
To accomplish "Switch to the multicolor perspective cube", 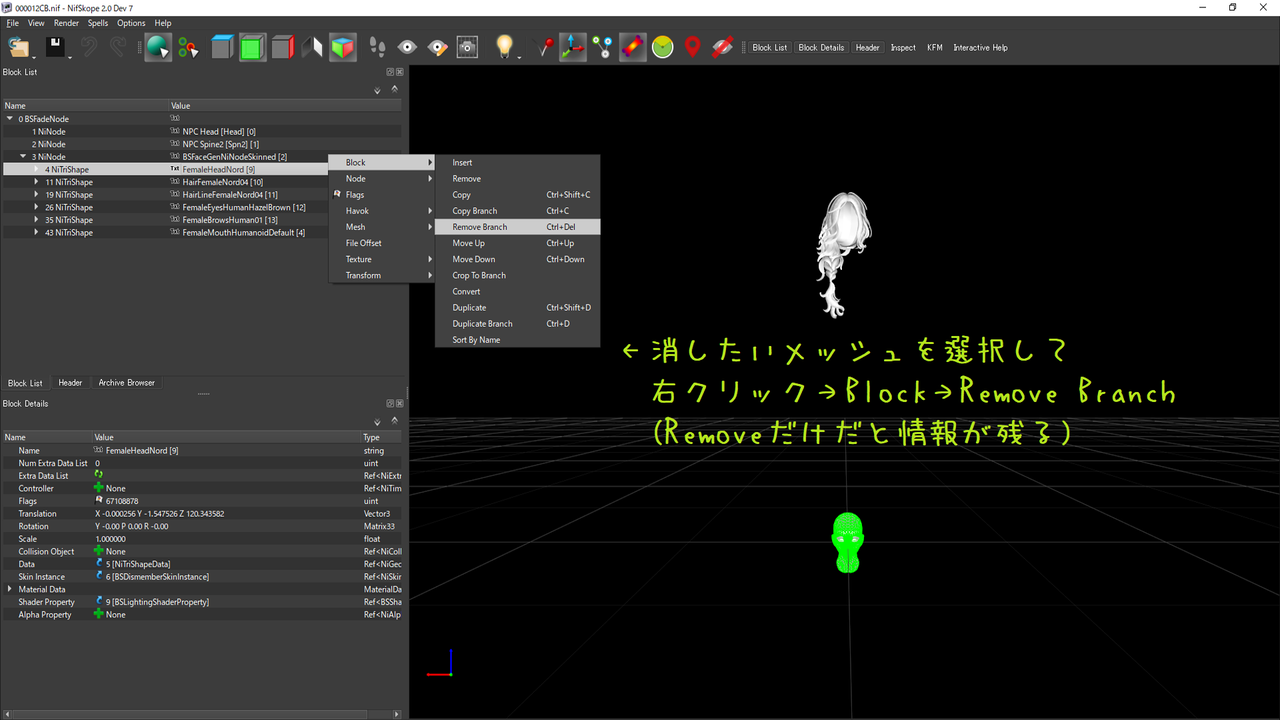I will (343, 47).
